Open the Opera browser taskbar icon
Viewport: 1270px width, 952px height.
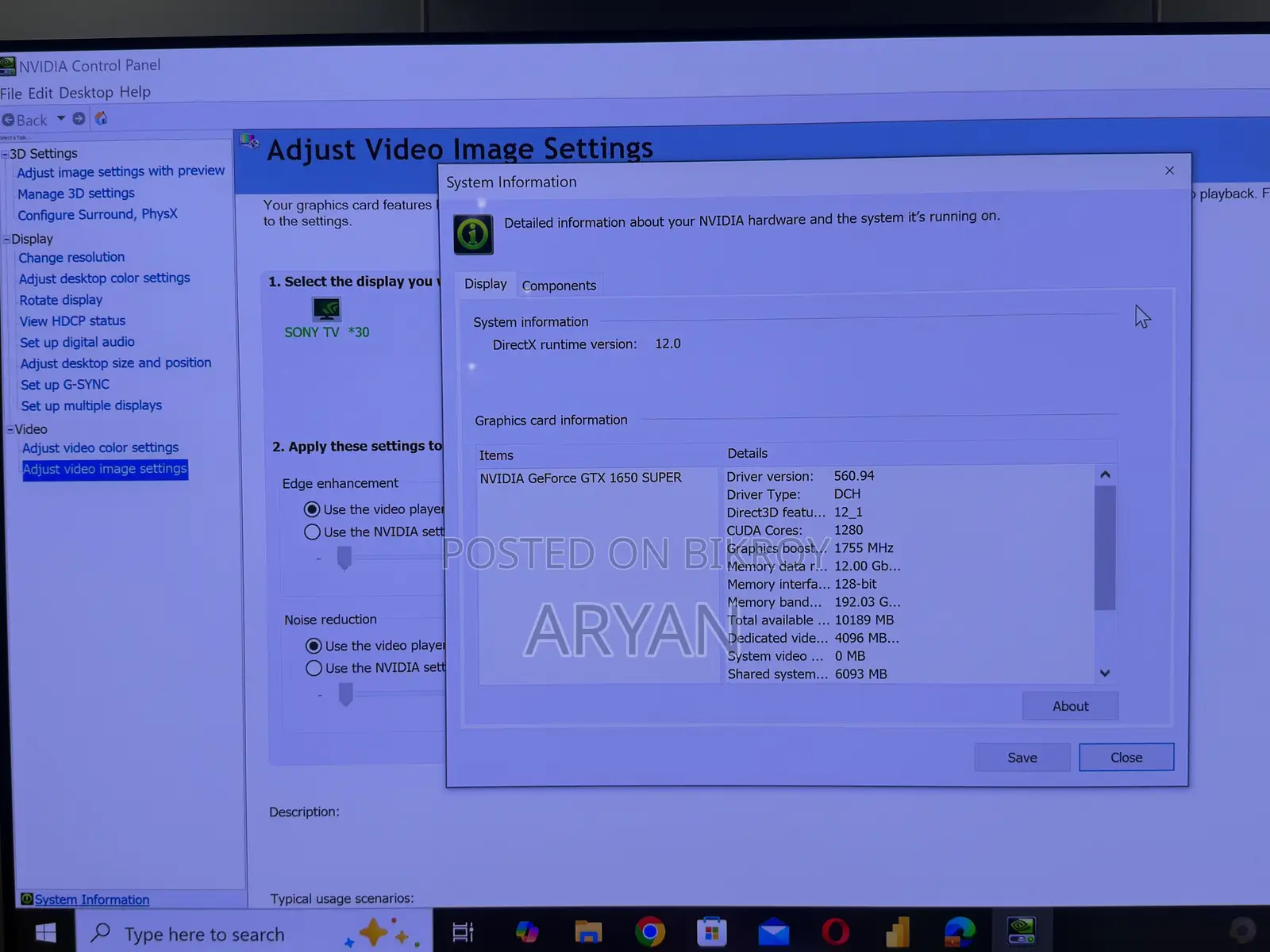(835, 931)
